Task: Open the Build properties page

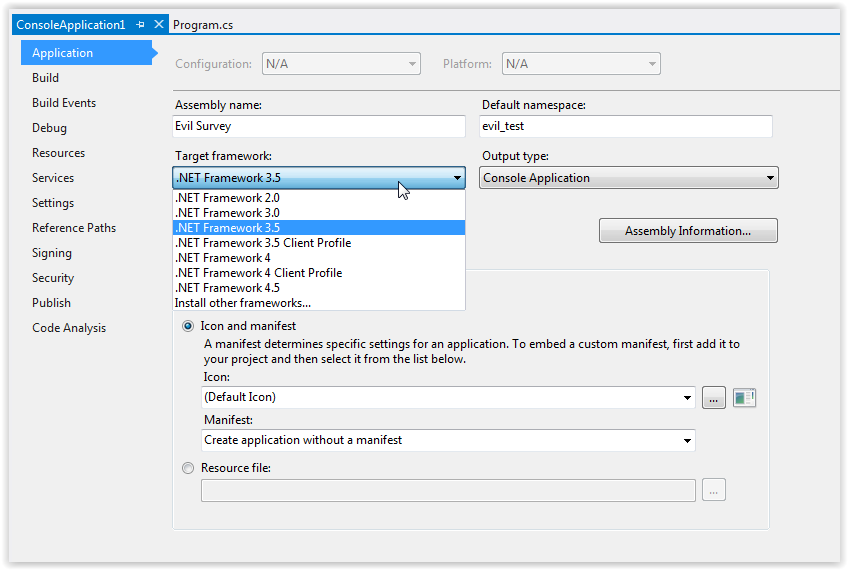Action: 45,78
